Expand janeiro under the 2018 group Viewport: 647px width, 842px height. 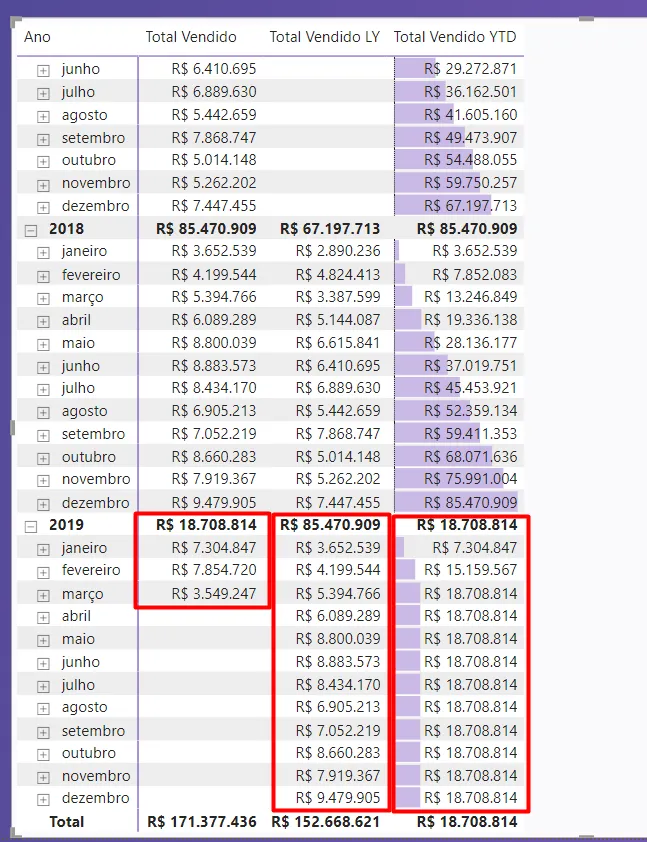coord(43,252)
